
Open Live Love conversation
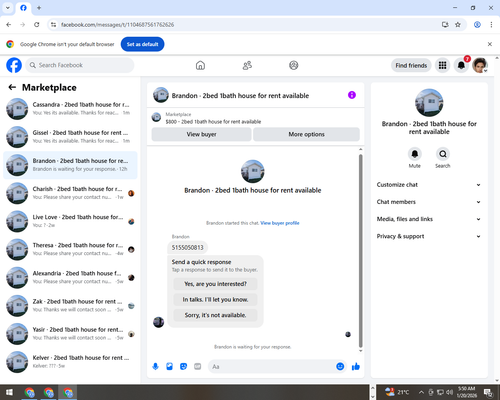pos(70,221)
